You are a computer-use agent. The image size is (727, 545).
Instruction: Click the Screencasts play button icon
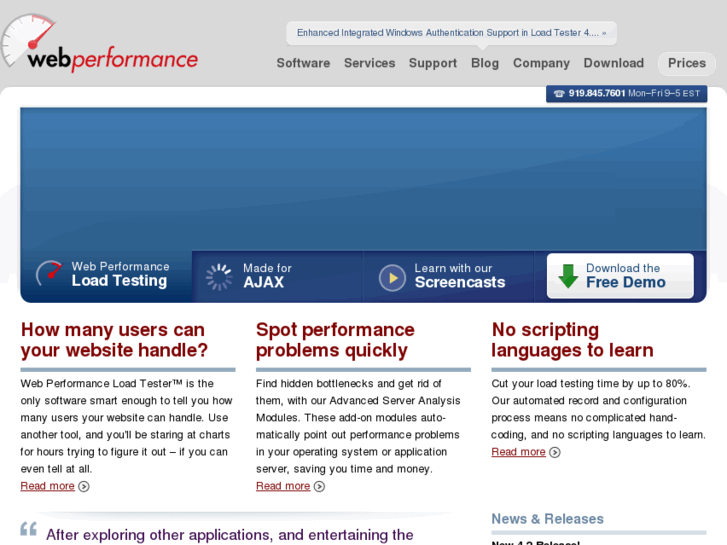tap(392, 278)
